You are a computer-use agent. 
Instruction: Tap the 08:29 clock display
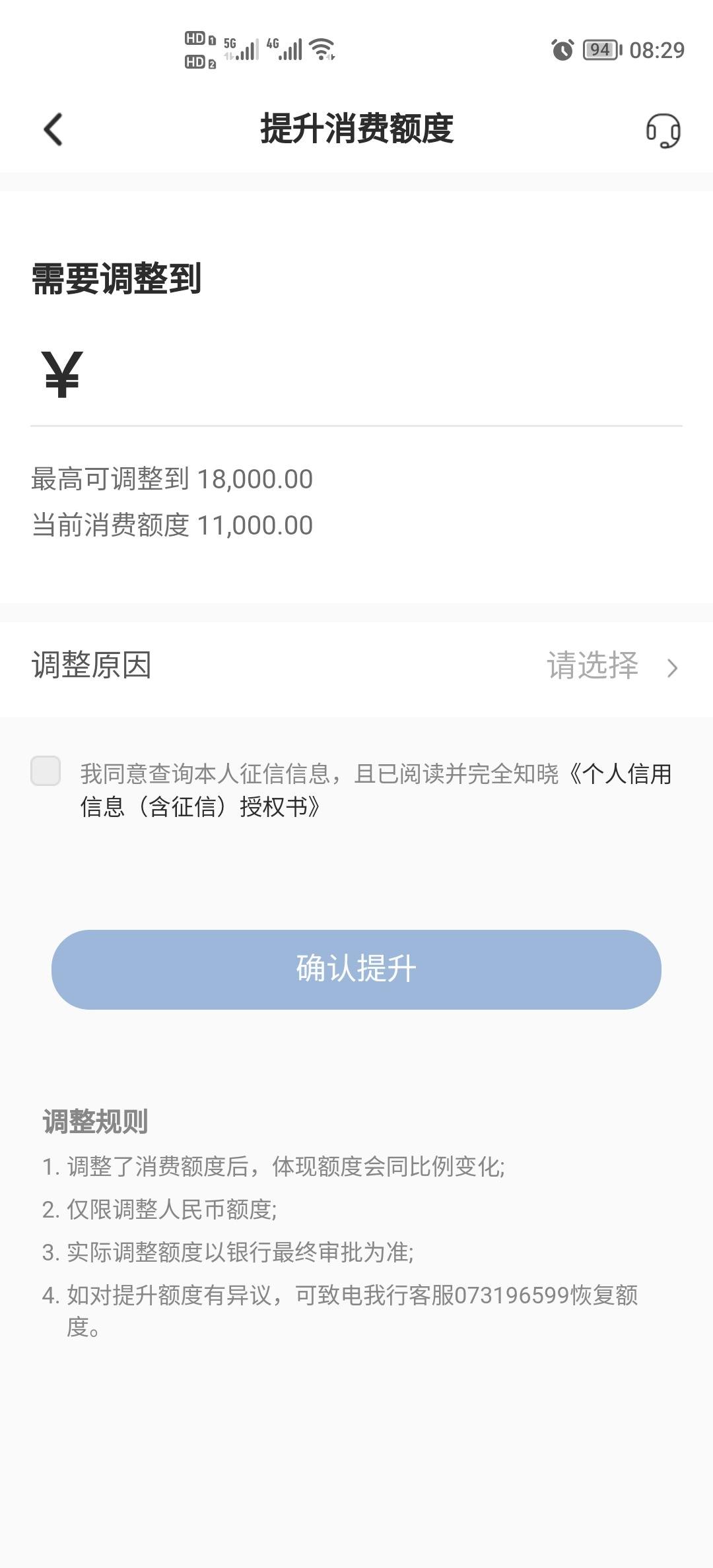657,50
